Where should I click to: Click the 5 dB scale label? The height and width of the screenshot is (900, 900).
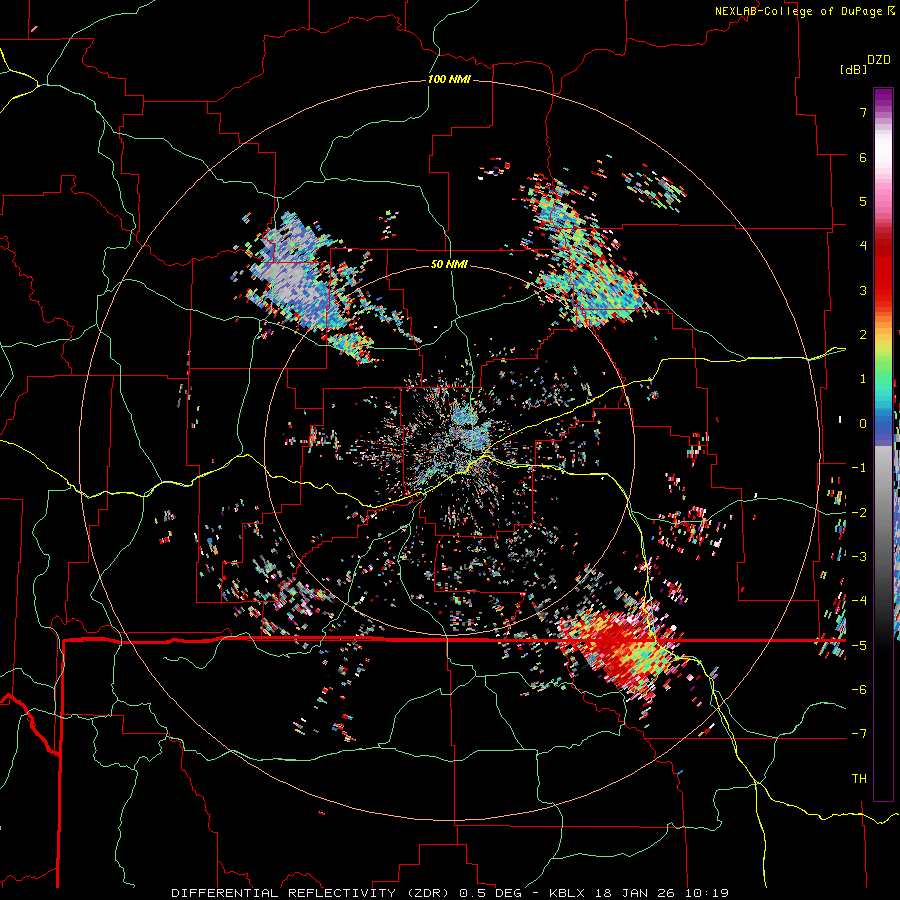pos(863,201)
